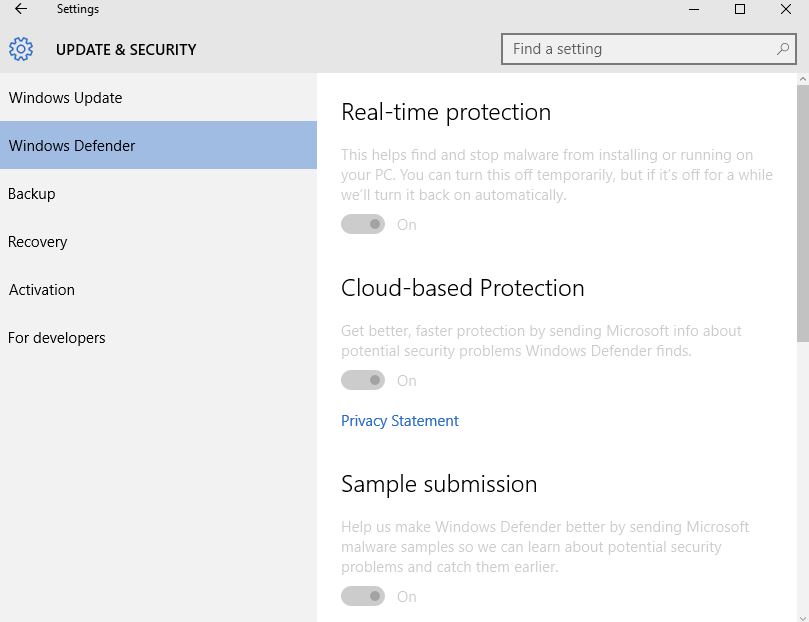Click the scrollbar up arrow
This screenshot has height=622, width=809.
(x=803, y=79)
